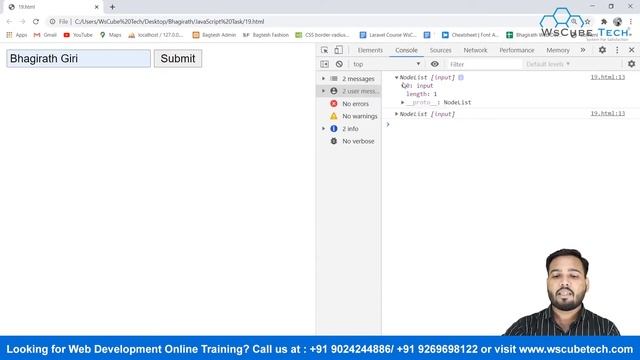The width and height of the screenshot is (640, 360).
Task: Open the YouTube bookmark
Action: tap(78, 35)
